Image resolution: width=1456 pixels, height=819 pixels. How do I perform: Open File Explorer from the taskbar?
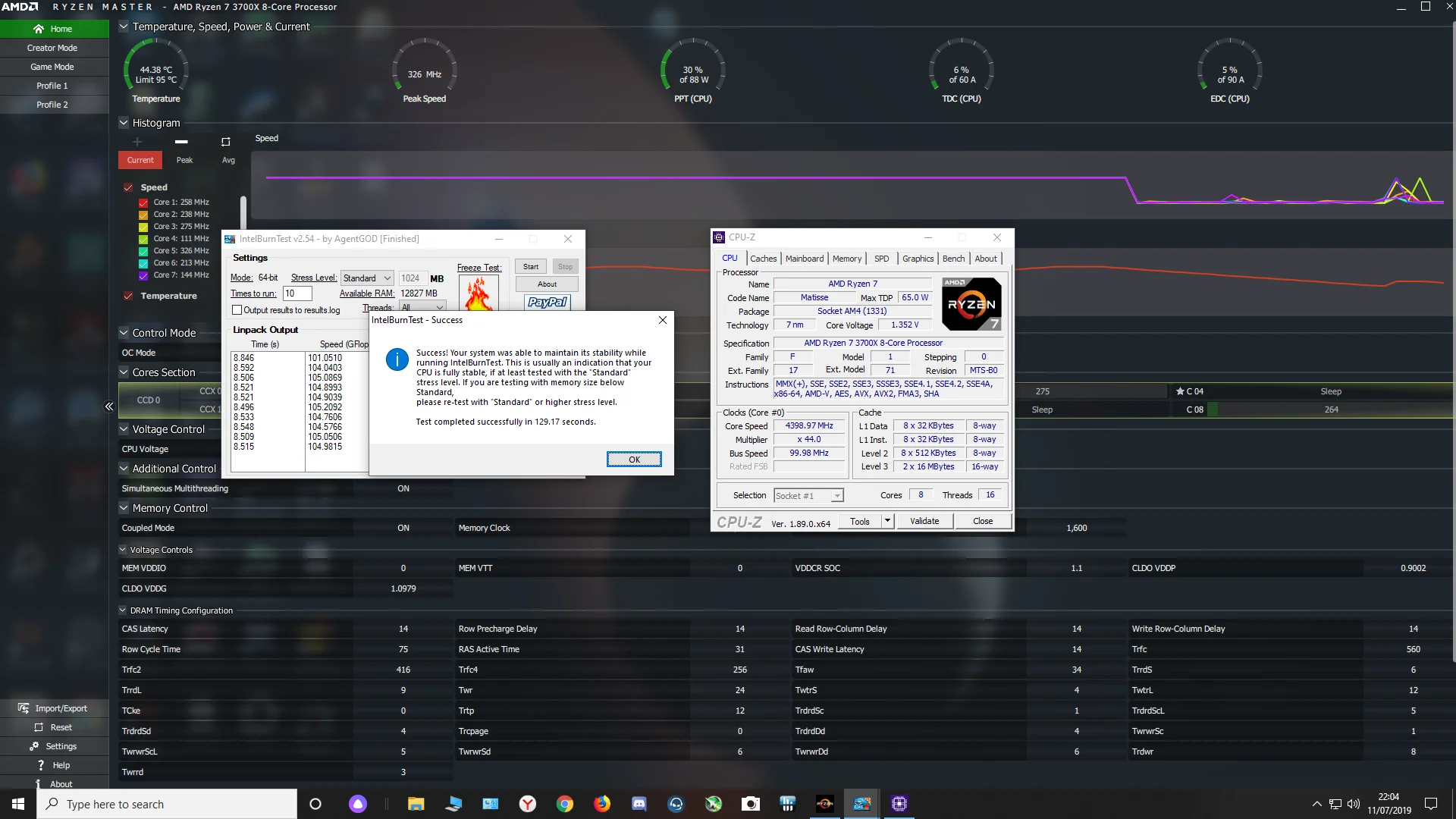(416, 804)
